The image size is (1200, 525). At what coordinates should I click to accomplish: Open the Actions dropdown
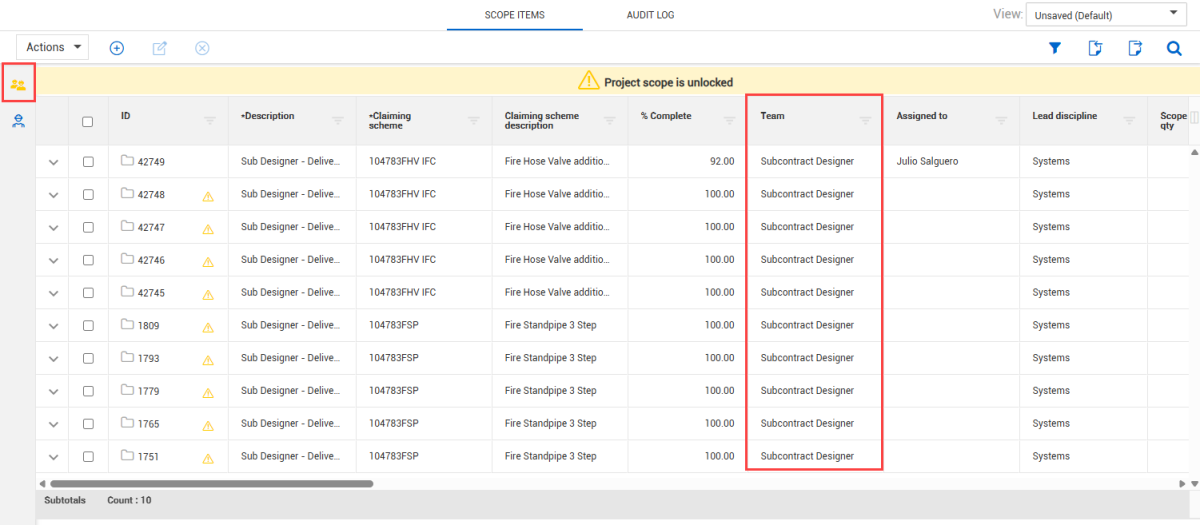click(53, 47)
